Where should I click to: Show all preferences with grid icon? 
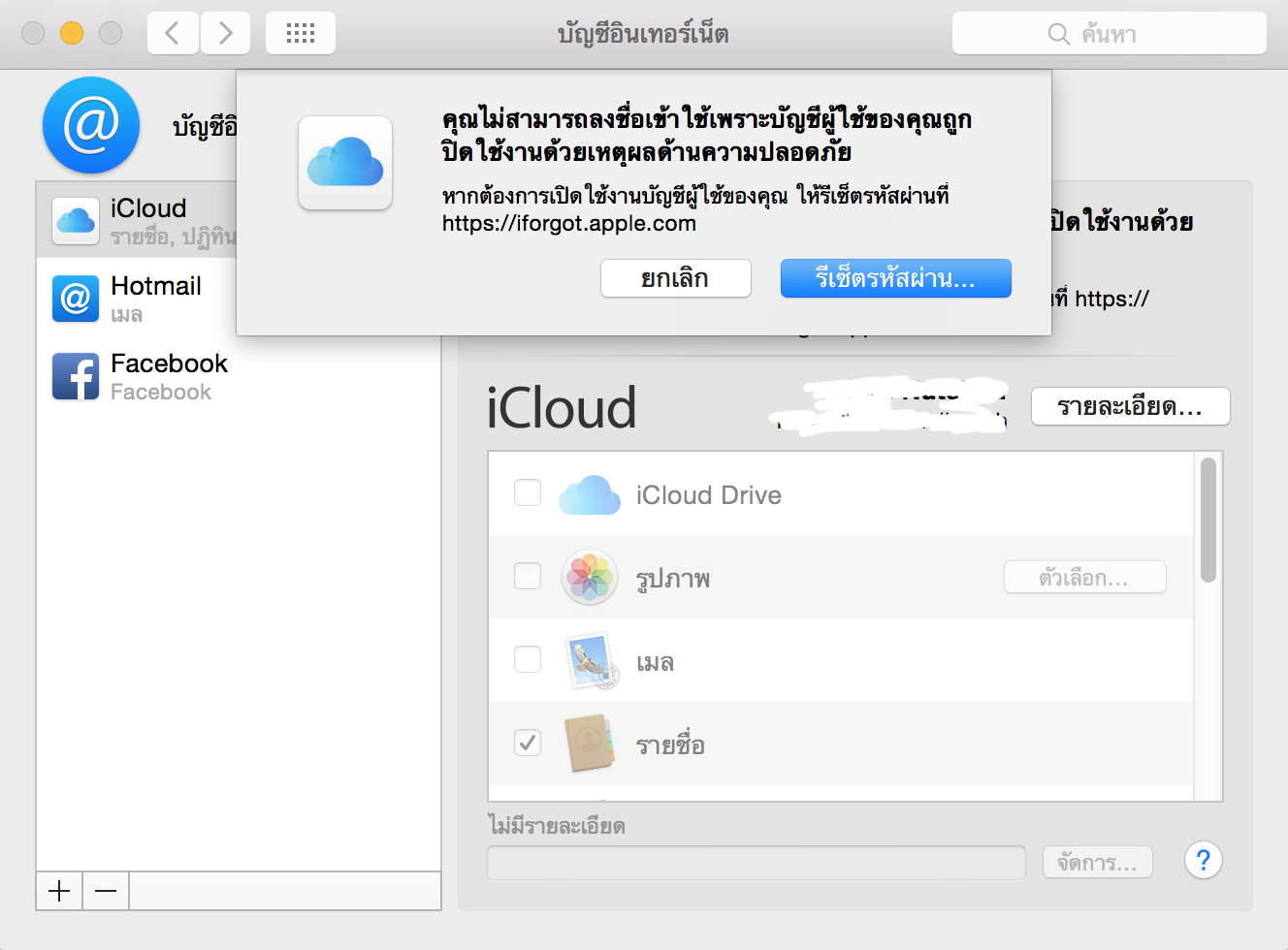[301, 33]
